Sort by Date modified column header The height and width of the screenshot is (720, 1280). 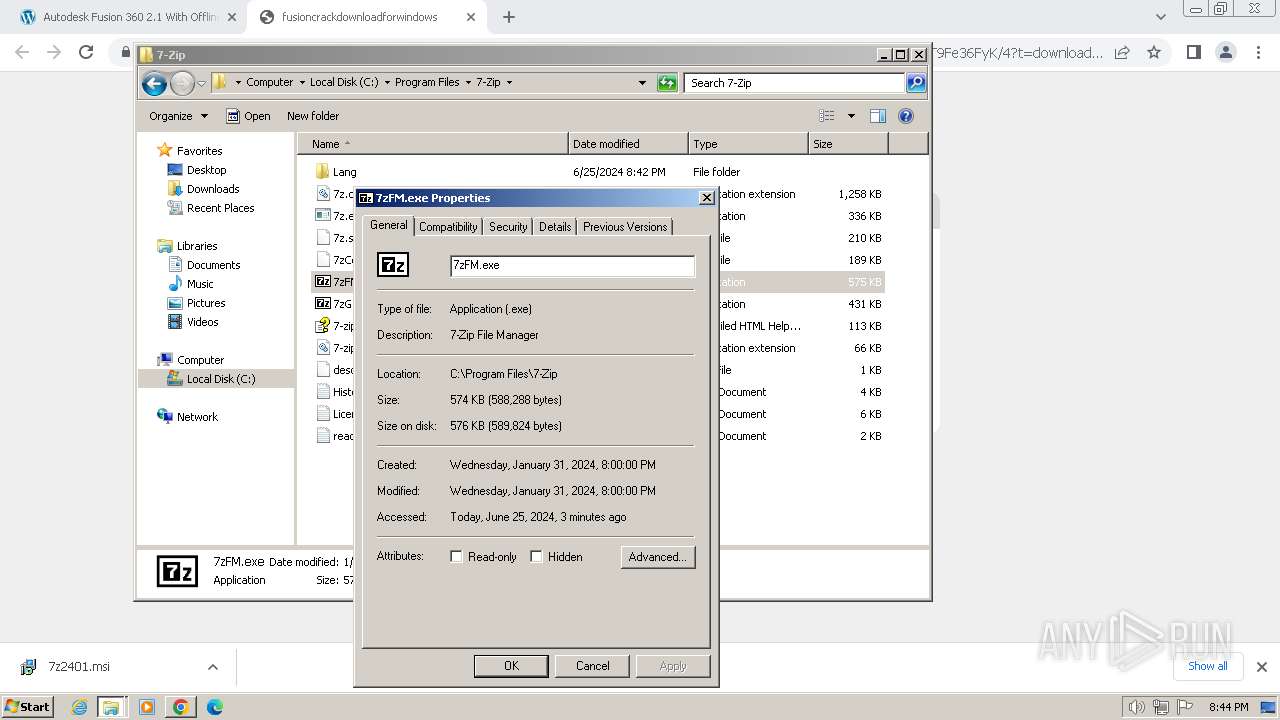(628, 144)
